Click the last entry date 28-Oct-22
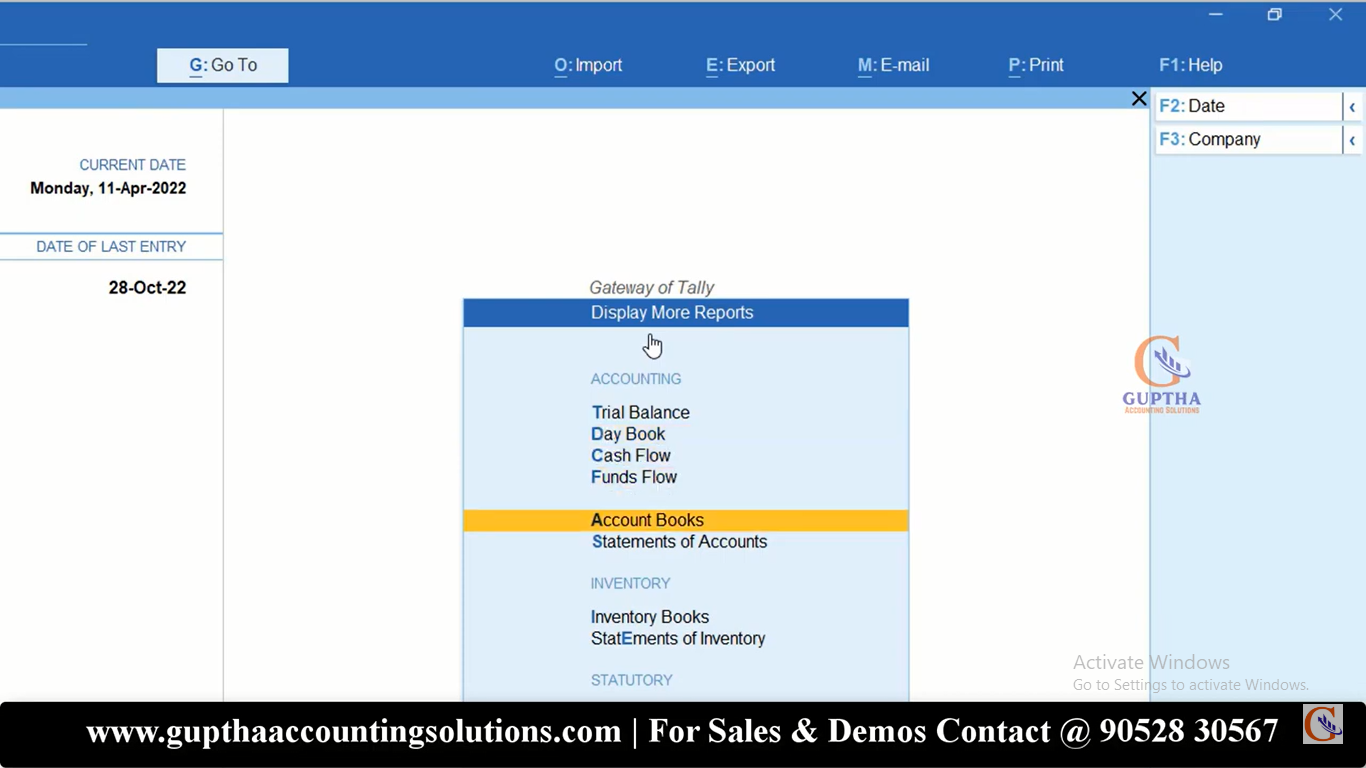Viewport: 1366px width, 768px height. point(147,288)
